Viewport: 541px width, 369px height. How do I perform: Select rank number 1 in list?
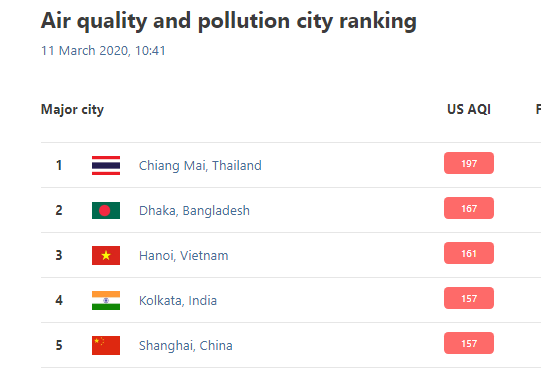click(59, 165)
